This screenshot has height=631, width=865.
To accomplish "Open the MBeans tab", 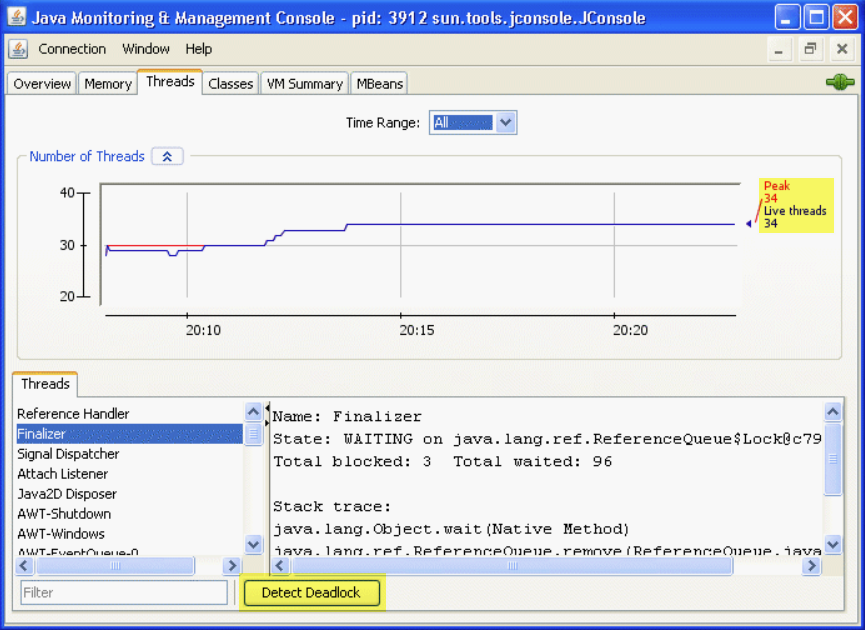I will (379, 84).
